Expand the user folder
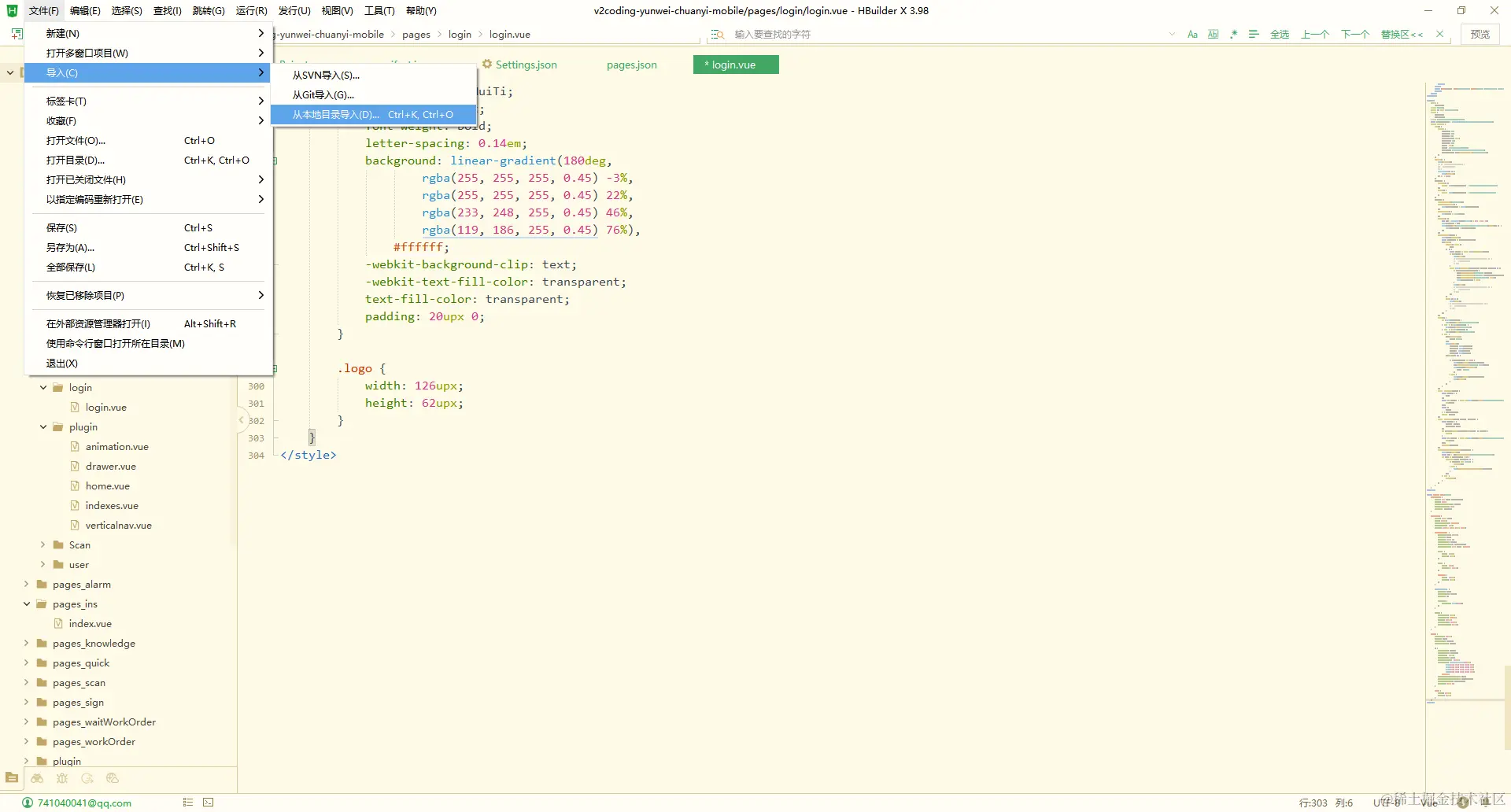The image size is (1511, 812). coord(43,565)
